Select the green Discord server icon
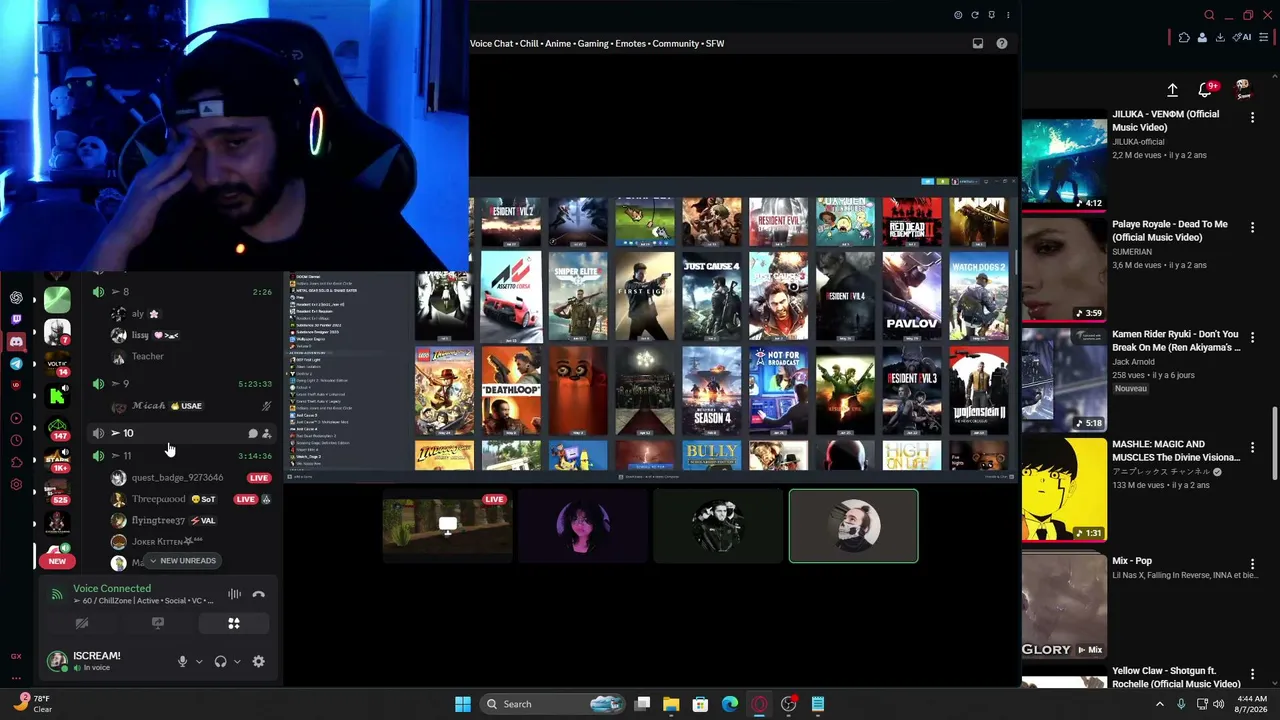Image resolution: width=1280 pixels, height=720 pixels. click(x=57, y=298)
